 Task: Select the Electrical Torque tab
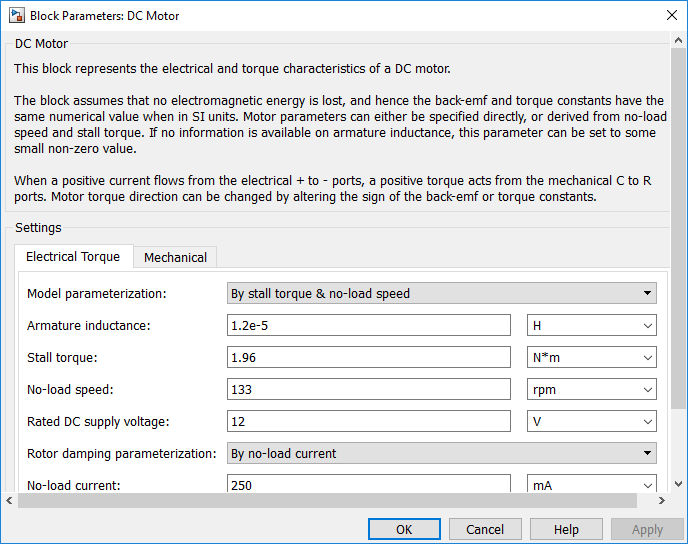pos(73,257)
